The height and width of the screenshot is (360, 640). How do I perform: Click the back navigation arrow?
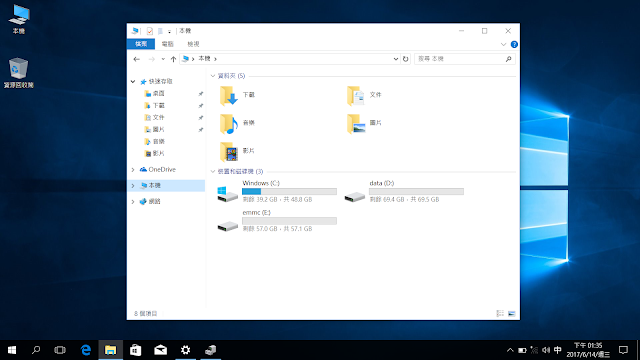click(137, 59)
